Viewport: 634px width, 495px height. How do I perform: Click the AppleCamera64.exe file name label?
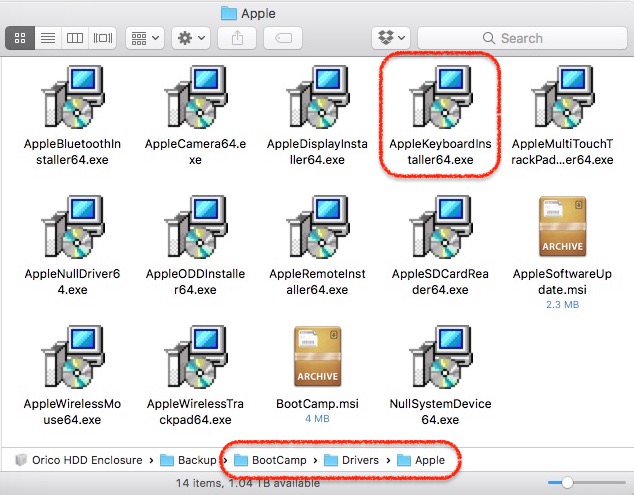point(196,152)
